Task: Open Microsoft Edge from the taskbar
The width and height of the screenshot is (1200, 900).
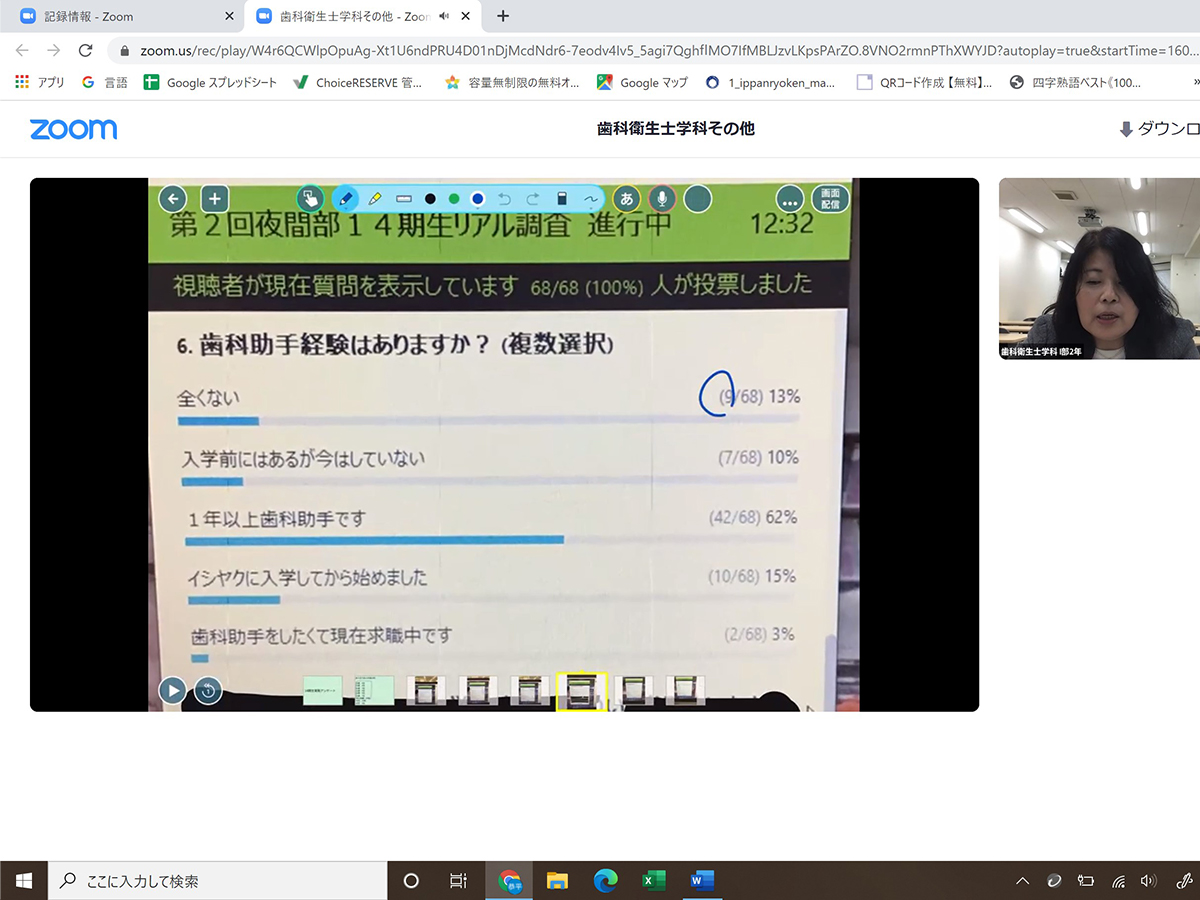Action: pyautogui.click(x=606, y=881)
